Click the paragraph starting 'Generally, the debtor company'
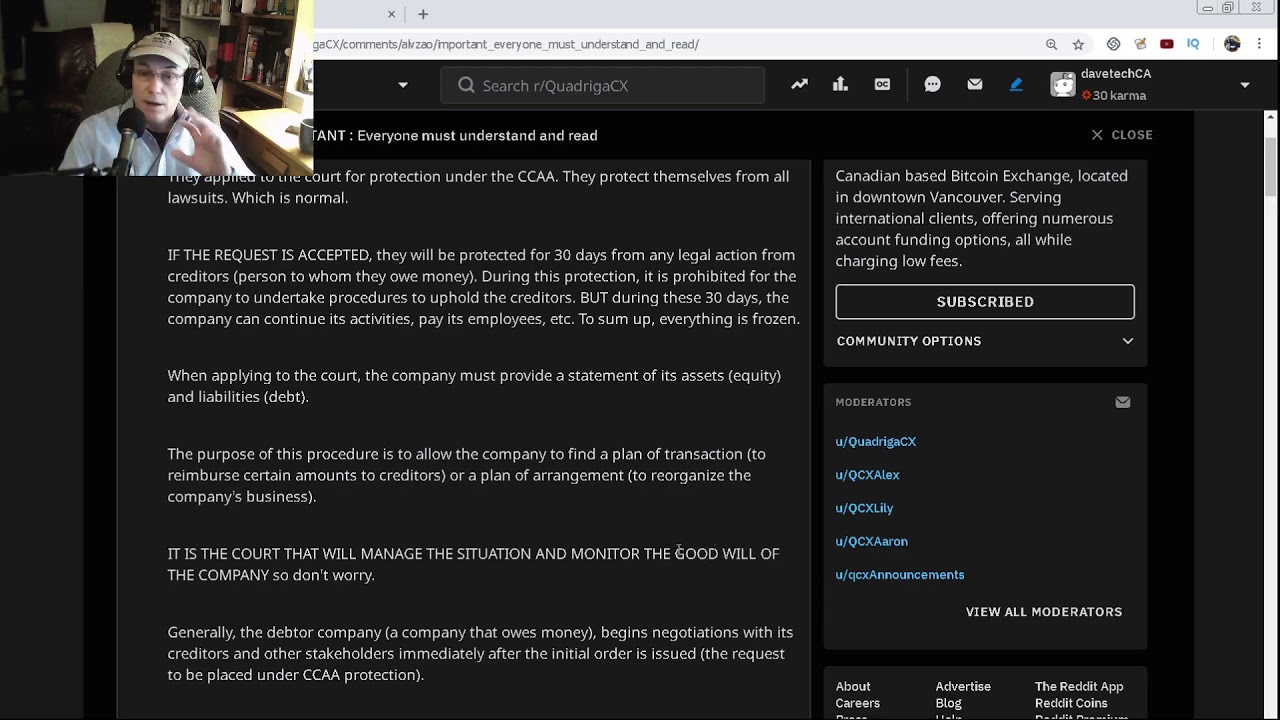This screenshot has width=1280, height=720. point(480,653)
